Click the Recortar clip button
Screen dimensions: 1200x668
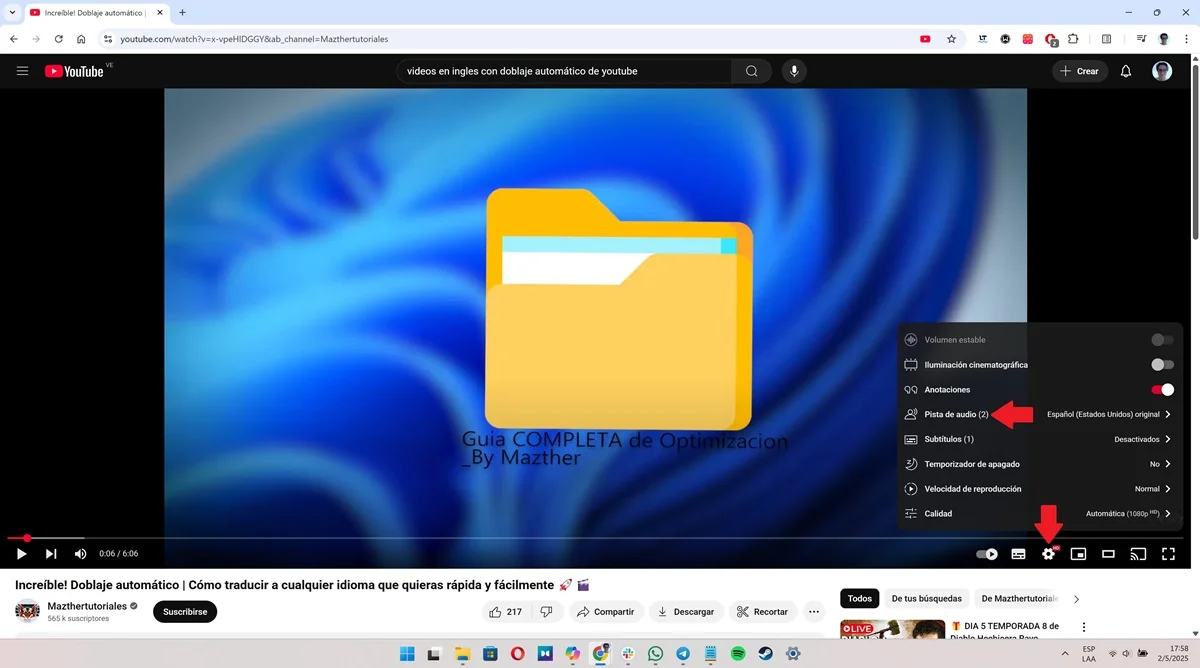coord(762,612)
